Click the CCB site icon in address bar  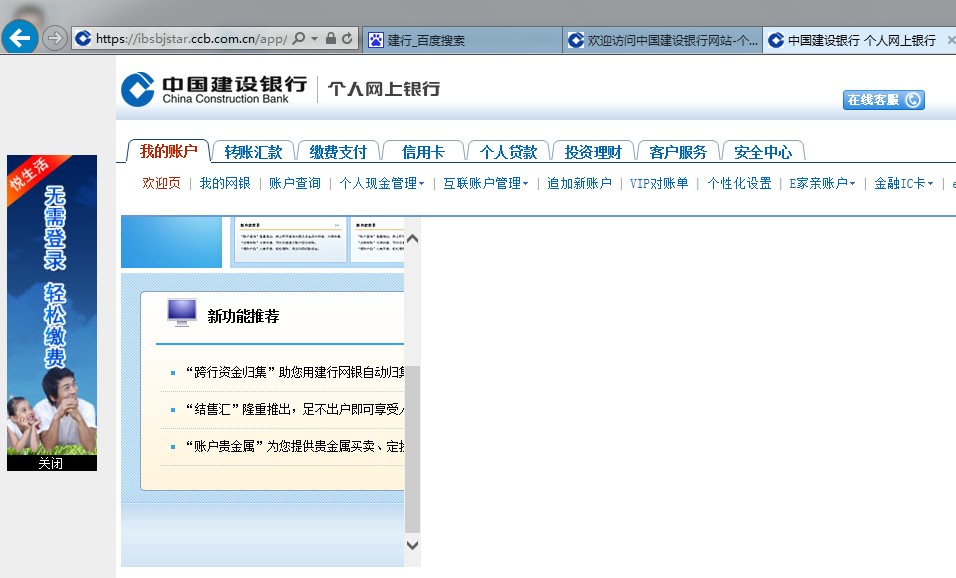[83, 38]
